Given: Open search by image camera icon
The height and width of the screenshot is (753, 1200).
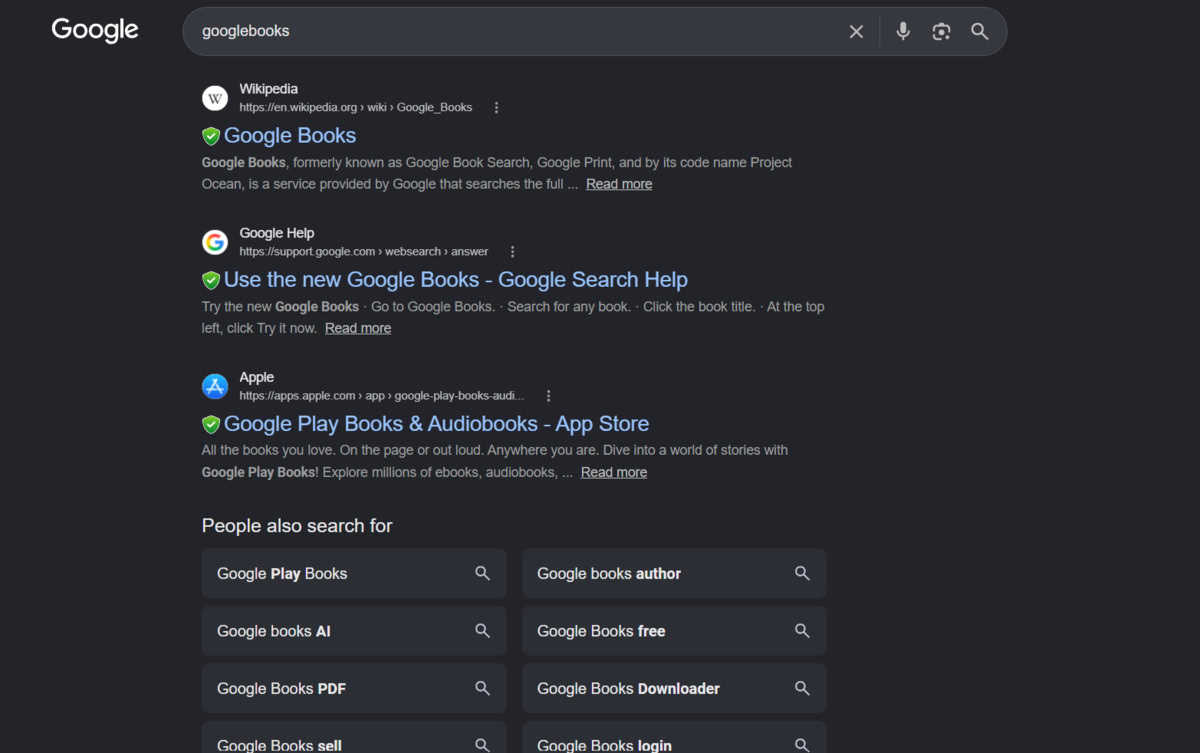Looking at the screenshot, I should 941,32.
